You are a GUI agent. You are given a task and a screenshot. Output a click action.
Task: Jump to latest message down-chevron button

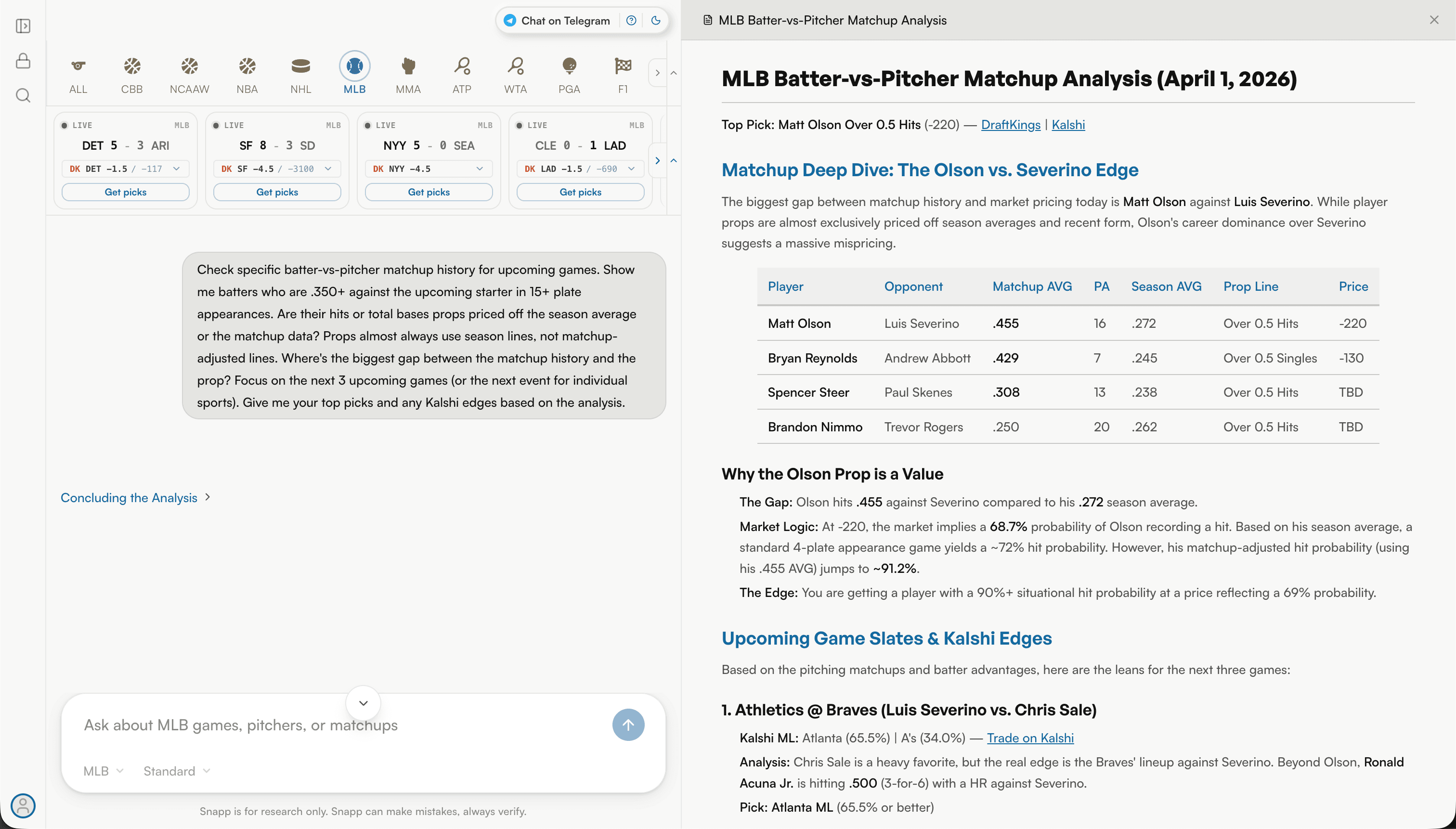364,703
